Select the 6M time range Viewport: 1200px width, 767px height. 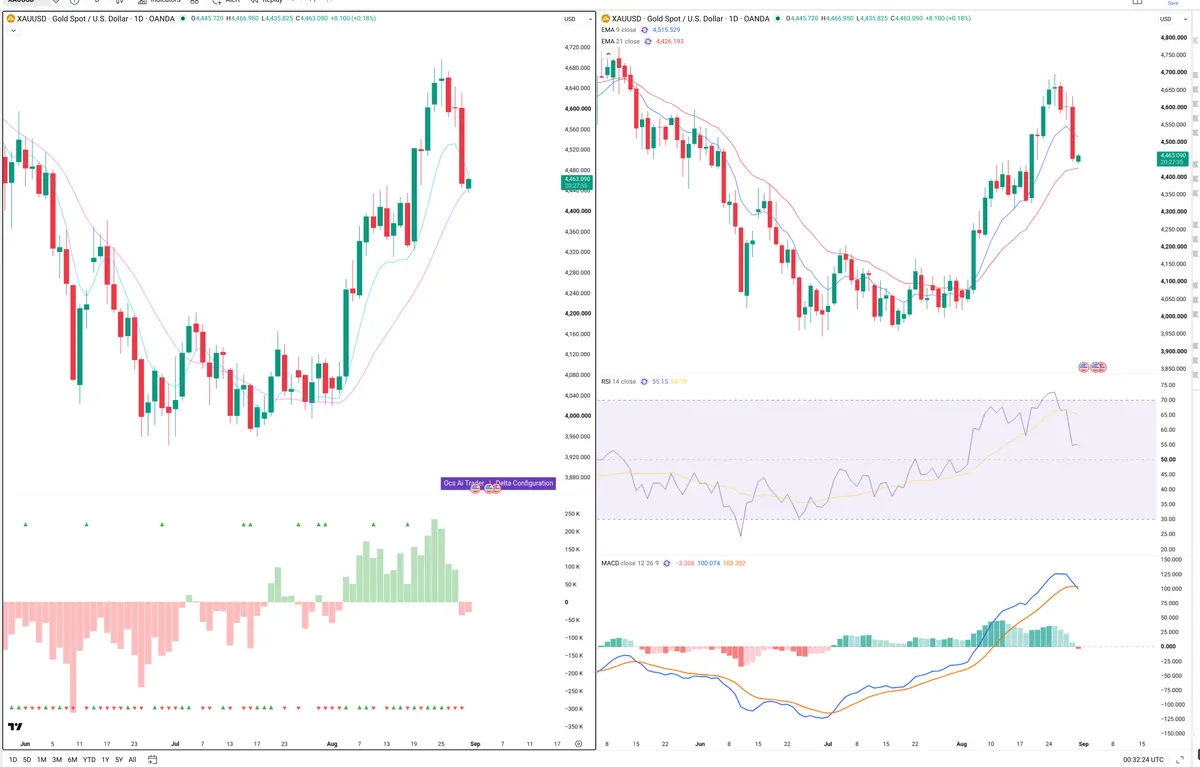(x=73, y=760)
